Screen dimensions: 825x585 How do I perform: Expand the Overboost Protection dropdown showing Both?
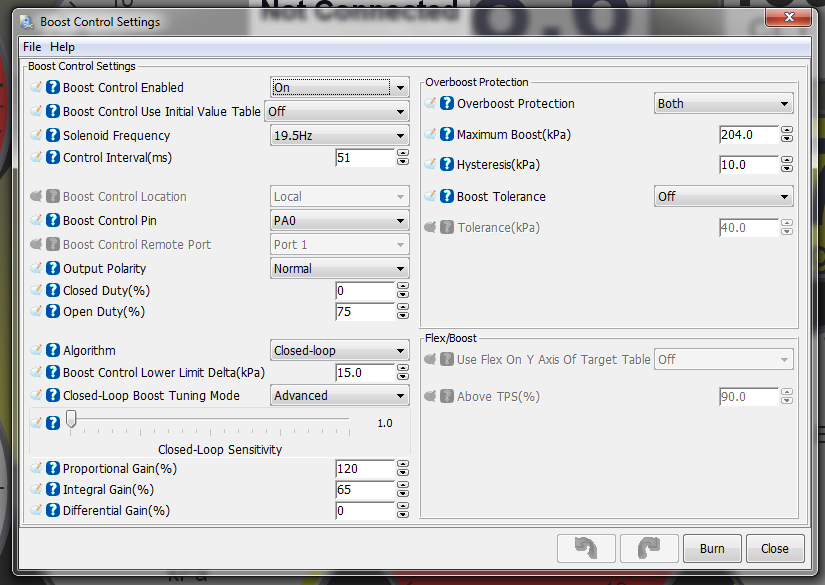pyautogui.click(x=723, y=103)
